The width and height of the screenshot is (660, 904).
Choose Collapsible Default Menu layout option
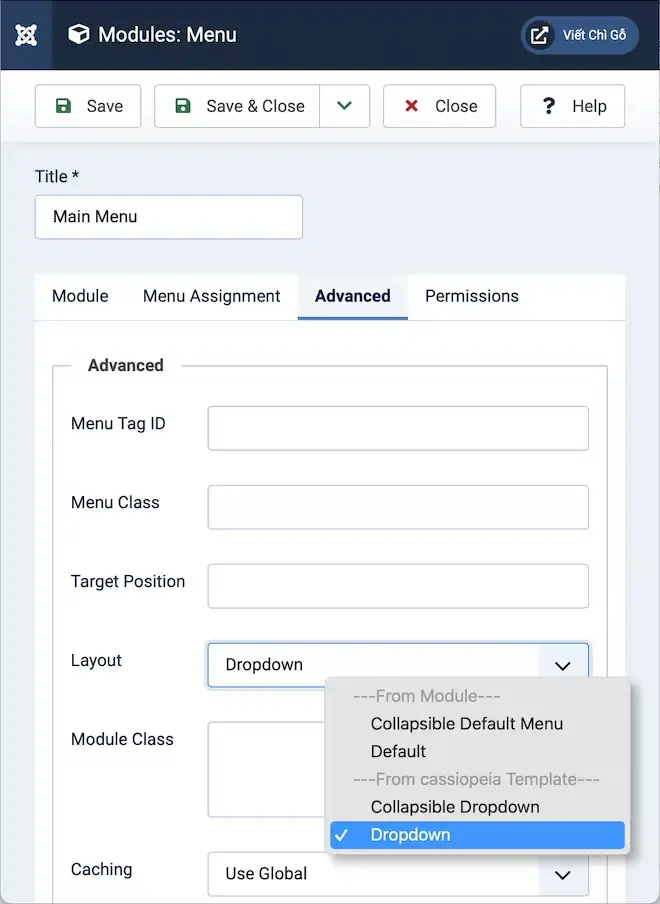tap(466, 723)
